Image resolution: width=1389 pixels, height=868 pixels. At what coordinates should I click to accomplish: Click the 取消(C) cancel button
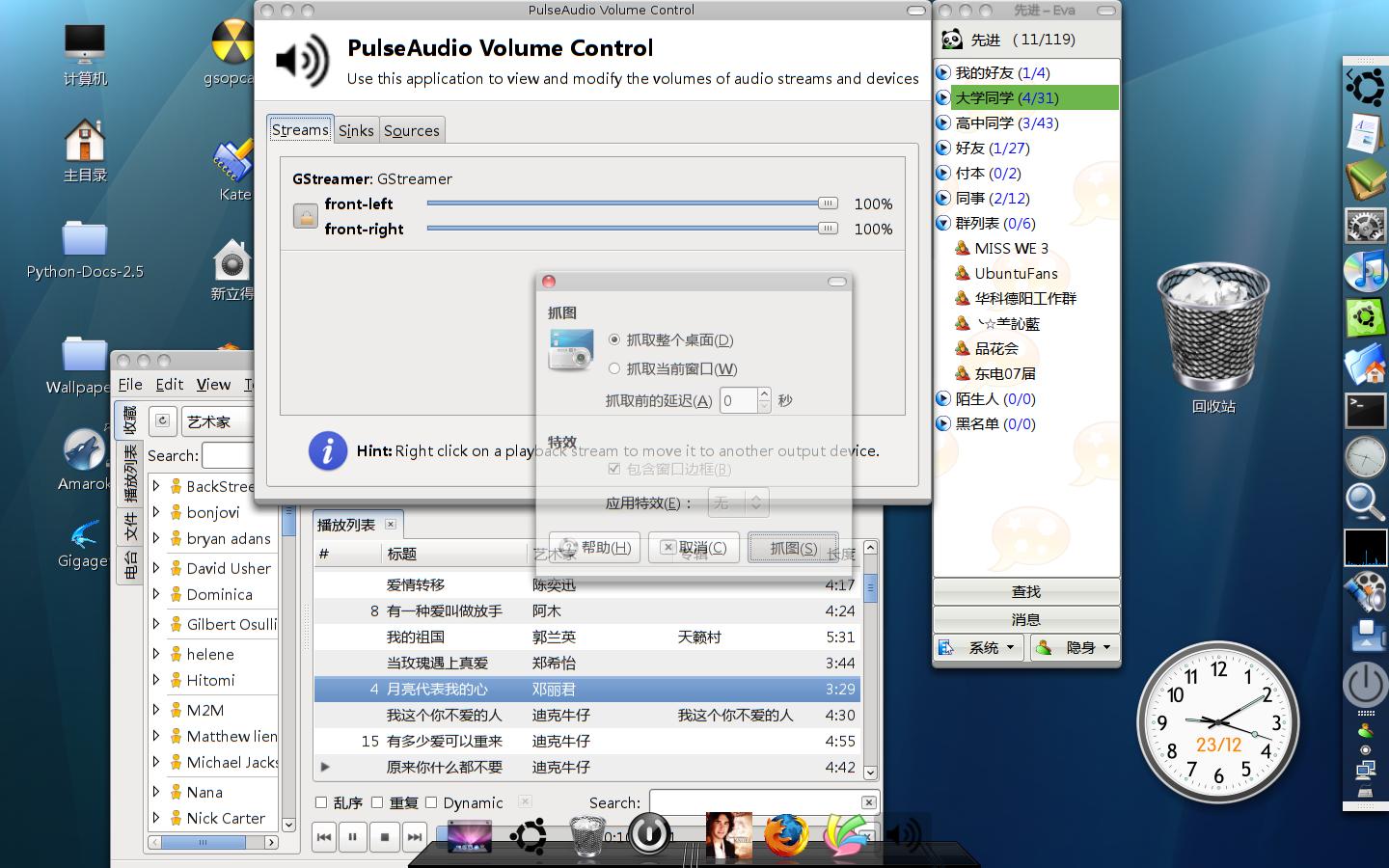tap(694, 548)
